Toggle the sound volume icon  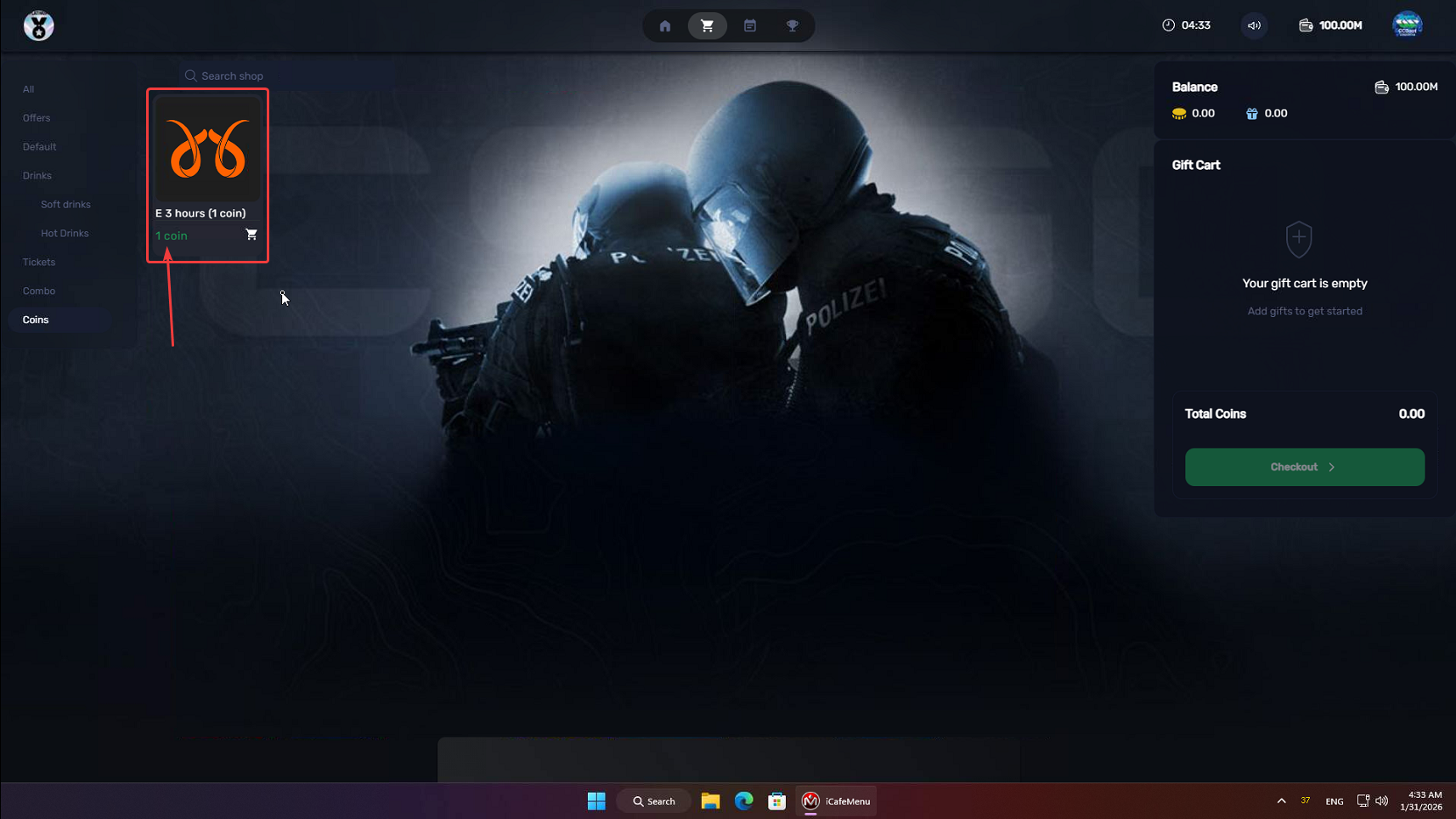[1254, 25]
